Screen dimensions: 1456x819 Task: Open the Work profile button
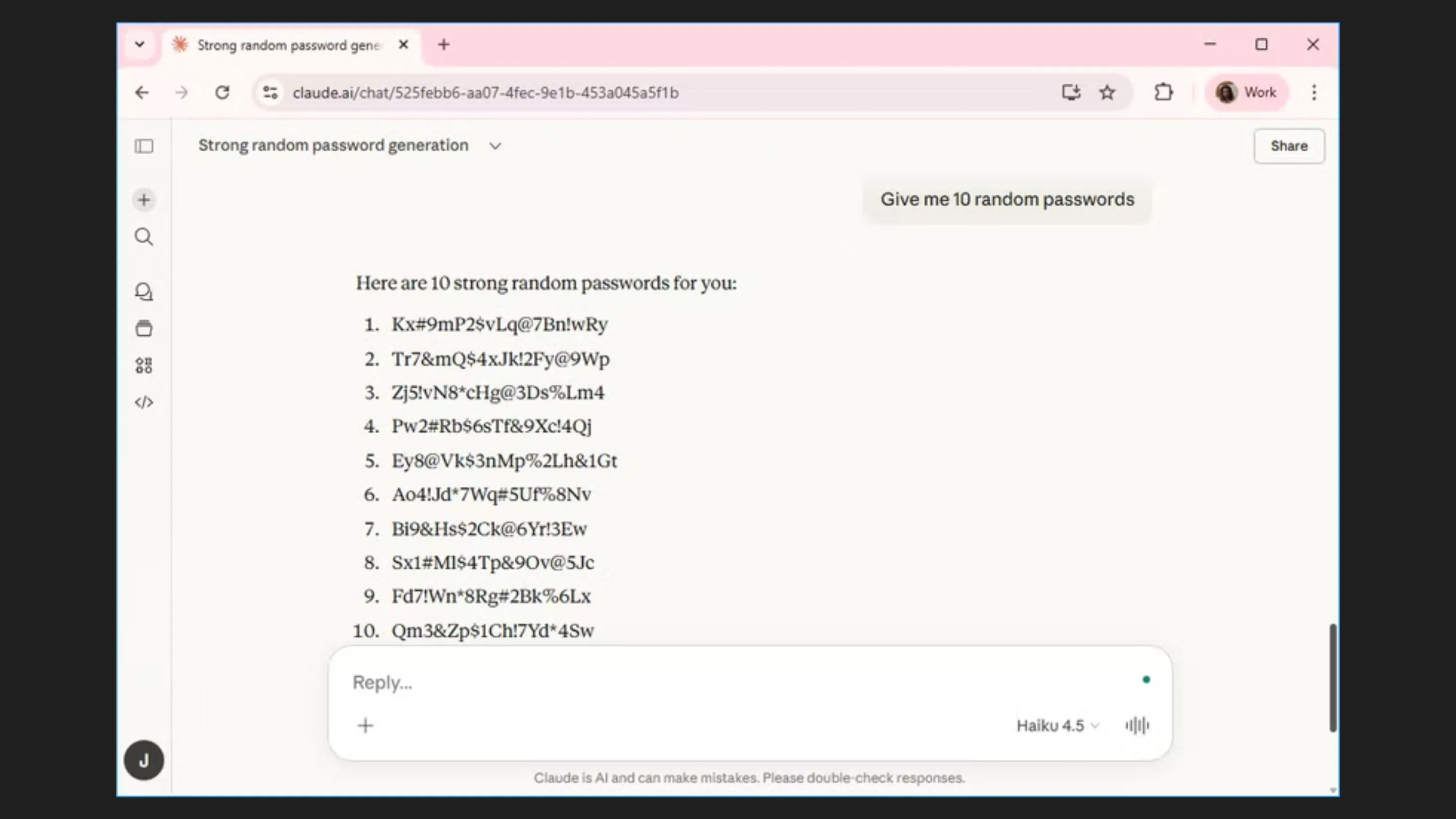(x=1247, y=92)
